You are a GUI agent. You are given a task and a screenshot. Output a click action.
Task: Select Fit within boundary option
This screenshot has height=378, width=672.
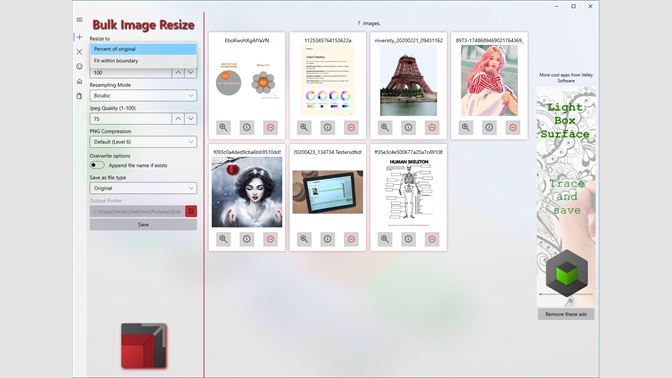(x=143, y=61)
